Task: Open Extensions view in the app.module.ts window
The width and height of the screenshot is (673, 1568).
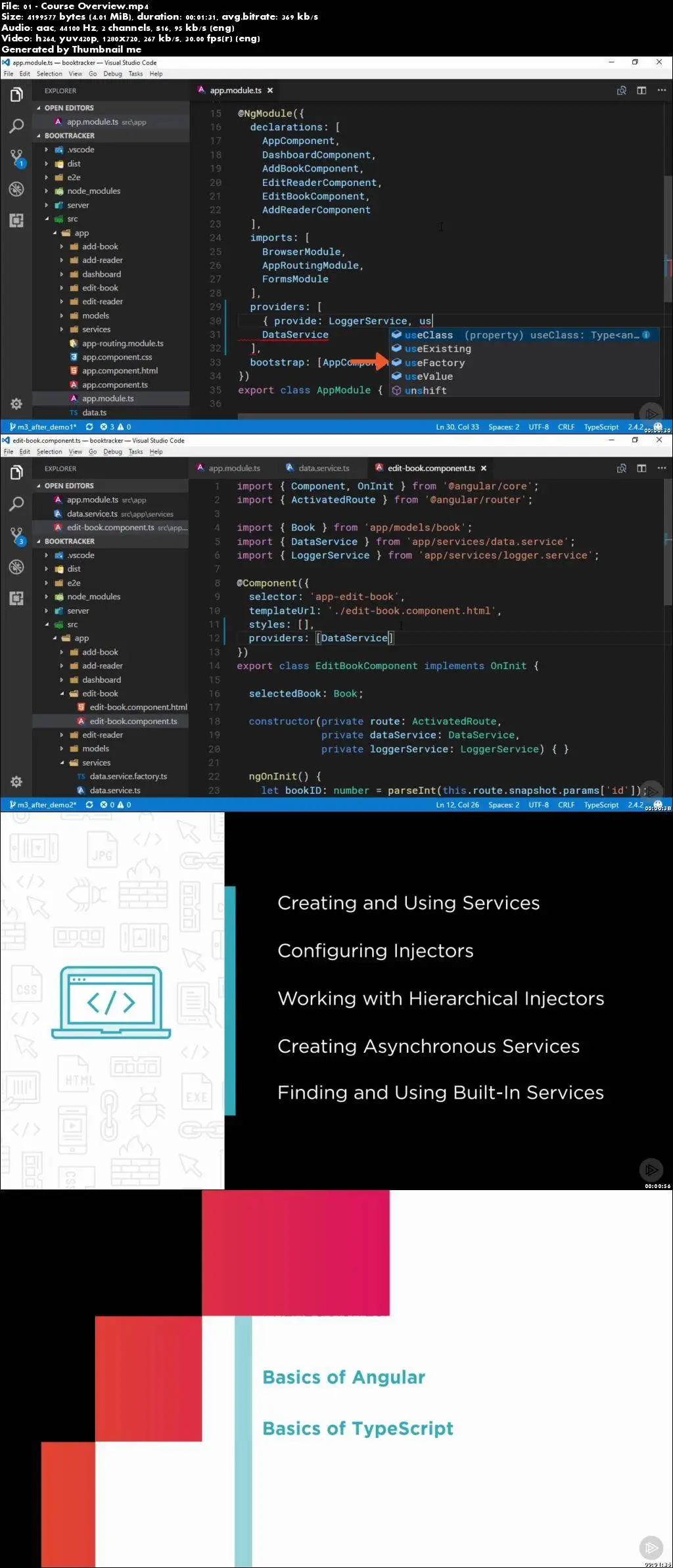Action: (x=16, y=220)
